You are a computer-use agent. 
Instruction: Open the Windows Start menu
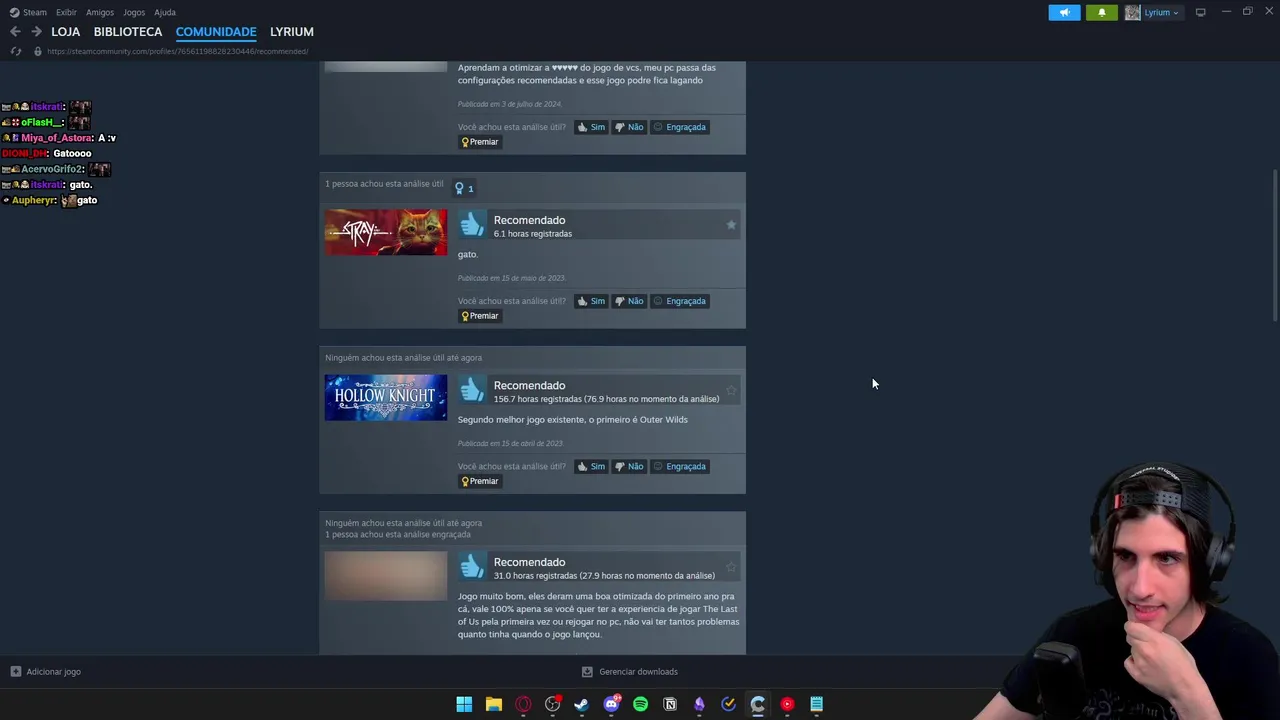pos(464,704)
